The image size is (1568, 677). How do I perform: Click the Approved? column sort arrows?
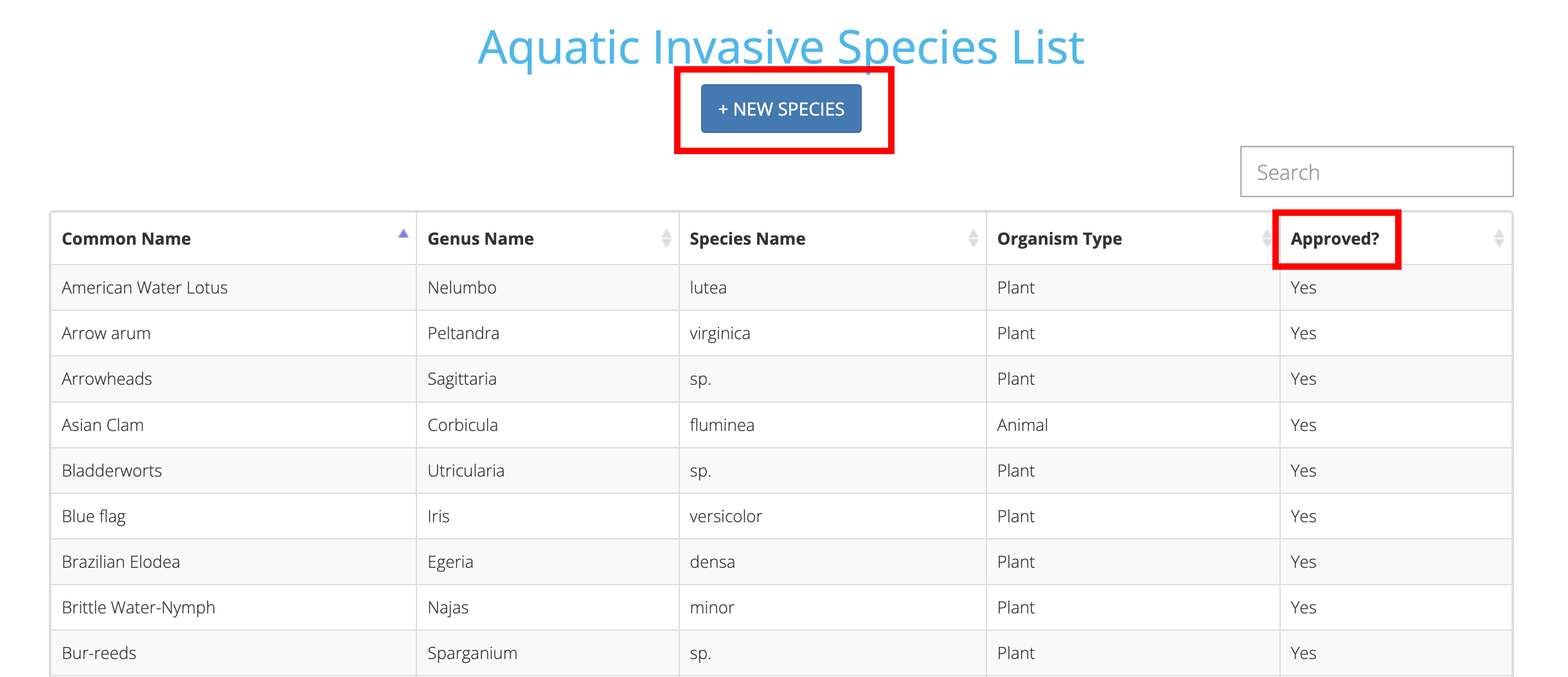(1499, 239)
